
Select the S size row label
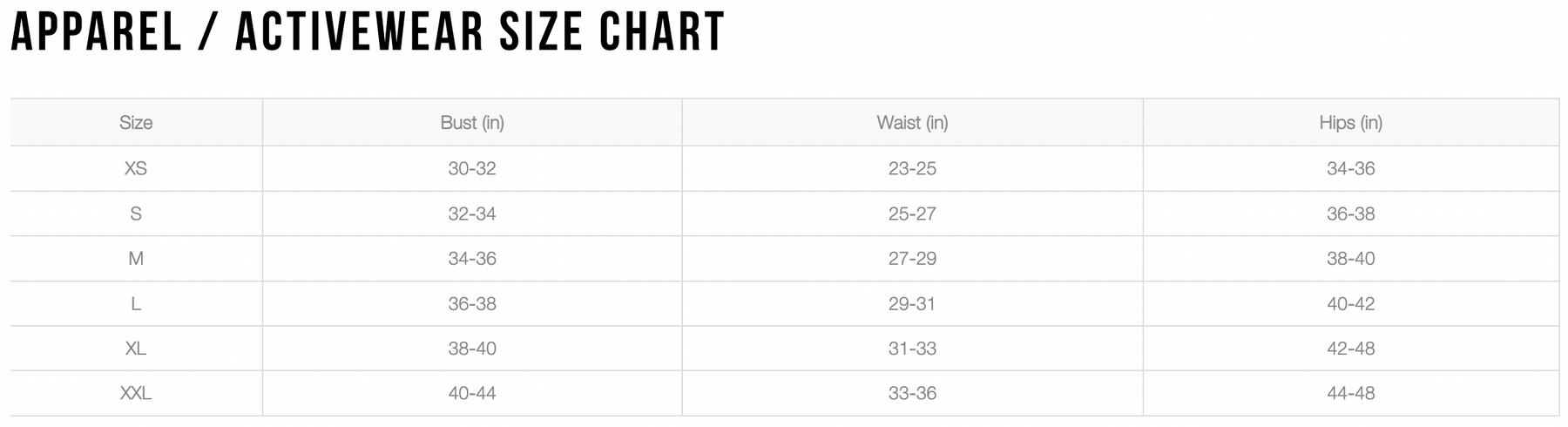(x=136, y=213)
